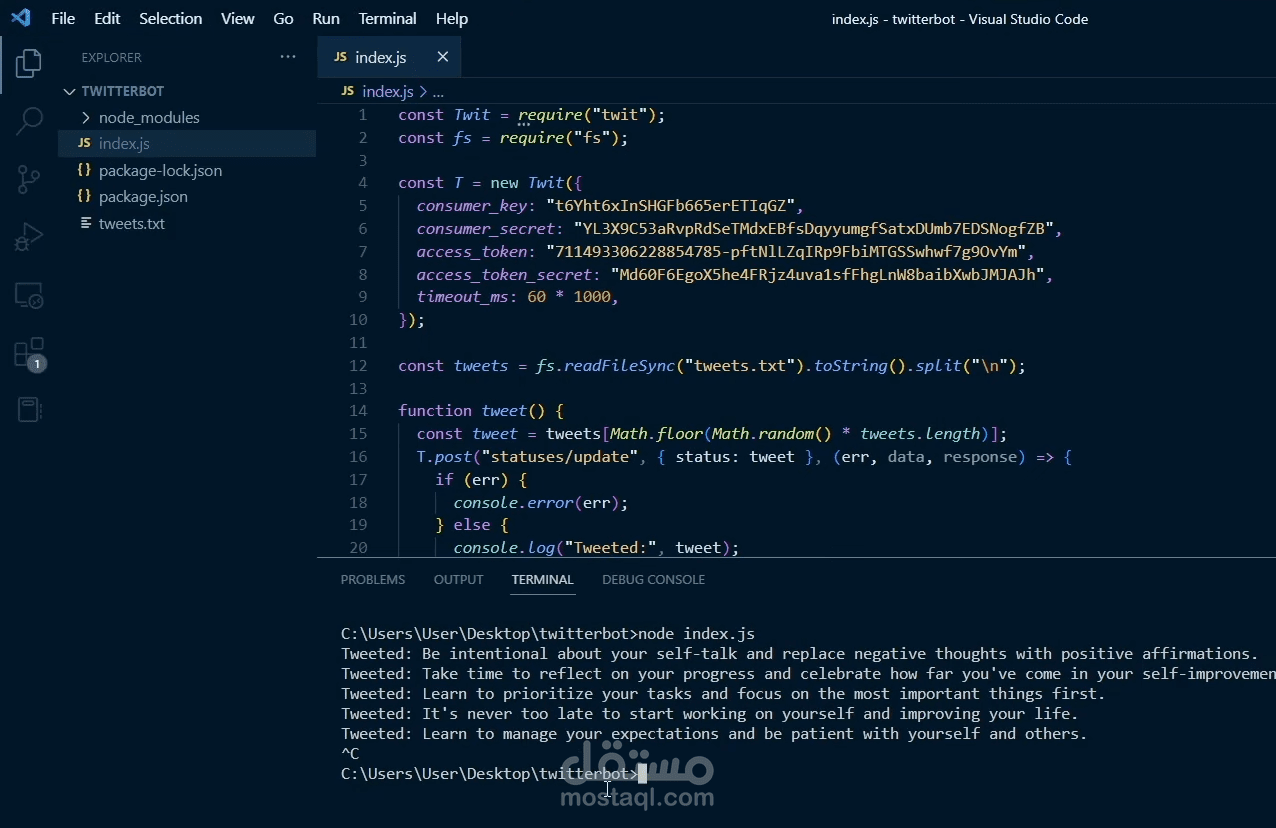Viewport: 1276px width, 828px height.
Task: Click line number 14 in the gutter
Action: (358, 411)
